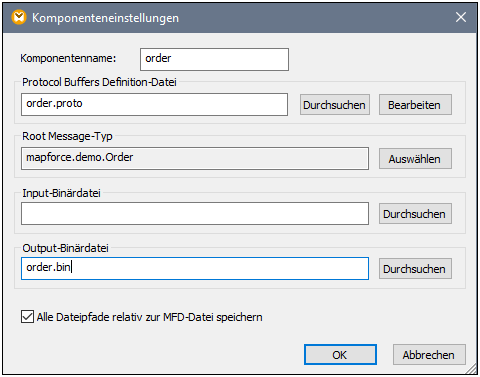Click the mapforce.demo.Order root message field
This screenshot has height=377, width=480.
(195, 158)
